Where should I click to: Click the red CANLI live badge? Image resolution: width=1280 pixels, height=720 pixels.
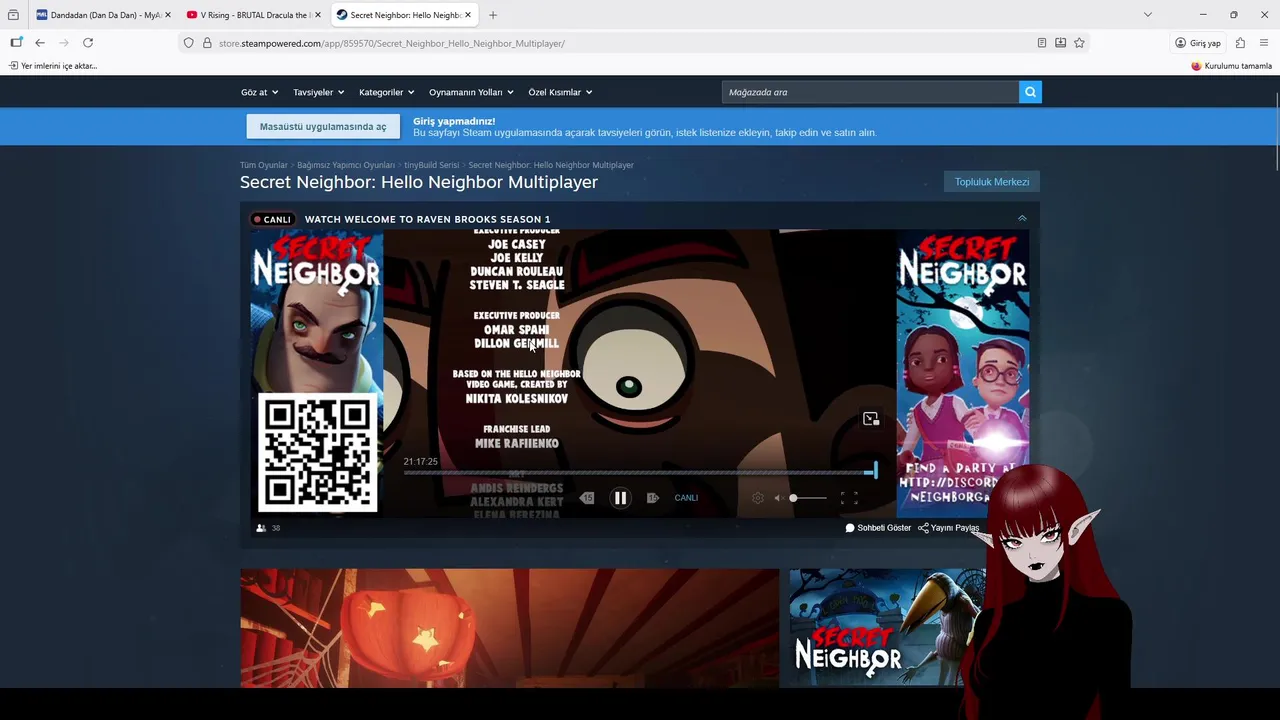[272, 219]
